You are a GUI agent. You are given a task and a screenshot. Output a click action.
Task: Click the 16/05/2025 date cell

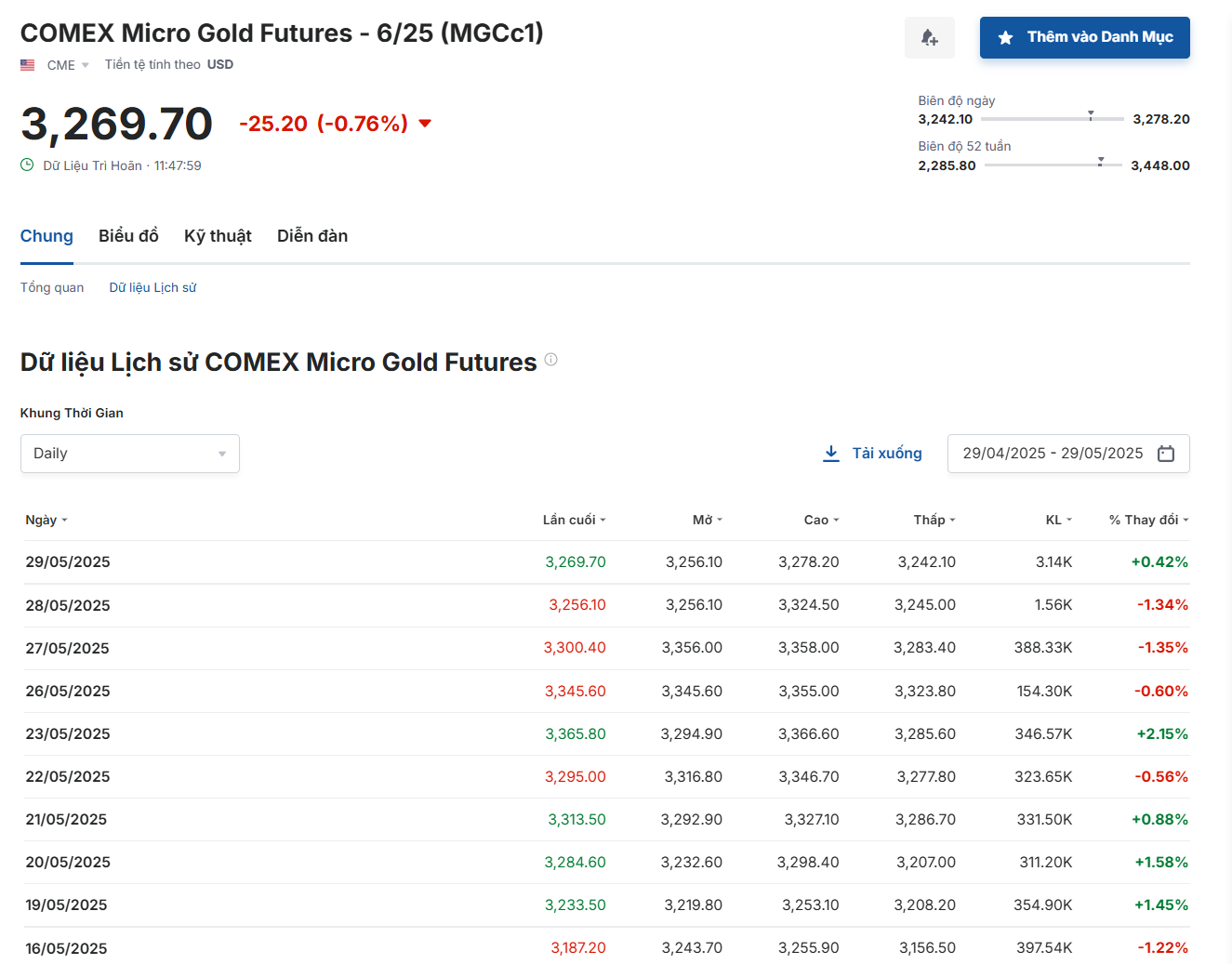pos(66,948)
